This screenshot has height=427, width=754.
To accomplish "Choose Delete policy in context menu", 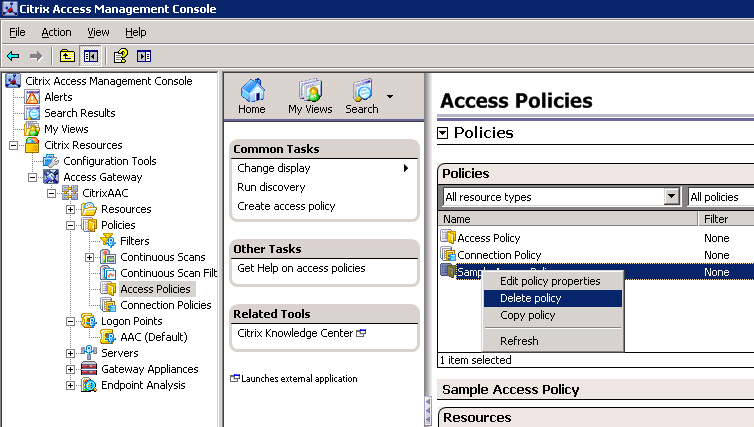I will (x=553, y=298).
